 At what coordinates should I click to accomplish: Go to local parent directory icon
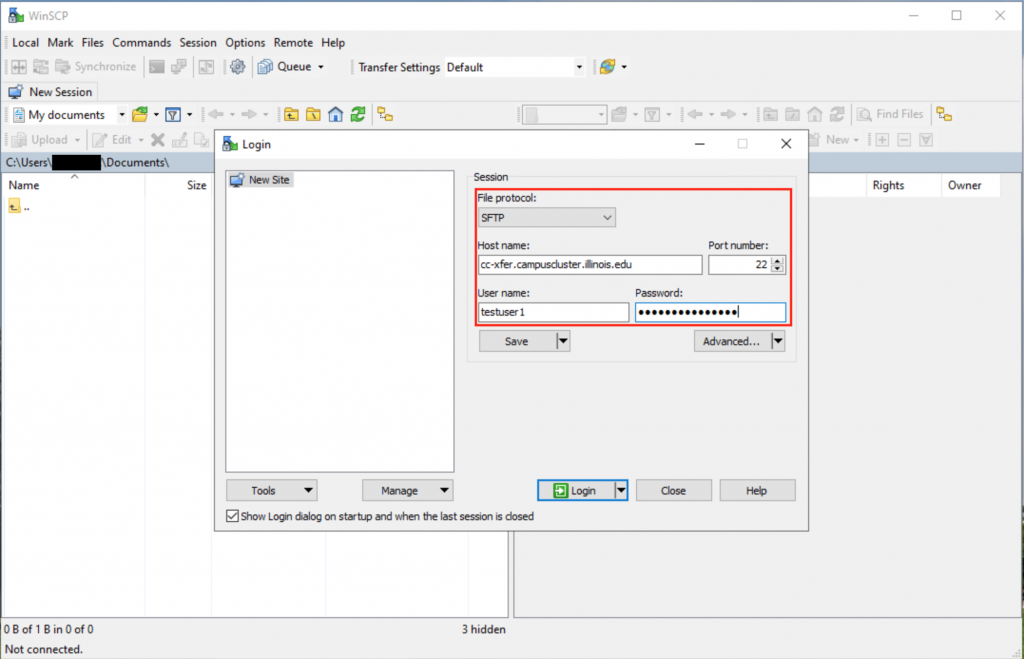291,115
